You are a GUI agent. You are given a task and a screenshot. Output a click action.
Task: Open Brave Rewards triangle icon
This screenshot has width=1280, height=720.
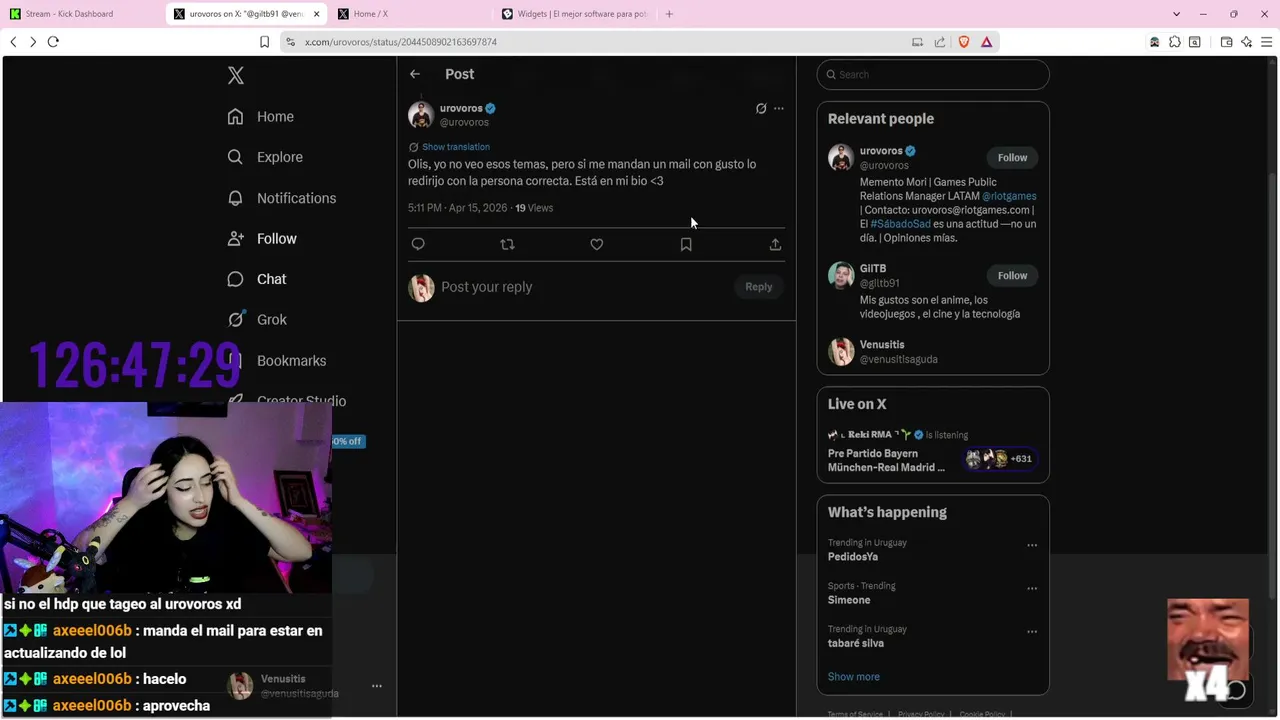point(986,42)
